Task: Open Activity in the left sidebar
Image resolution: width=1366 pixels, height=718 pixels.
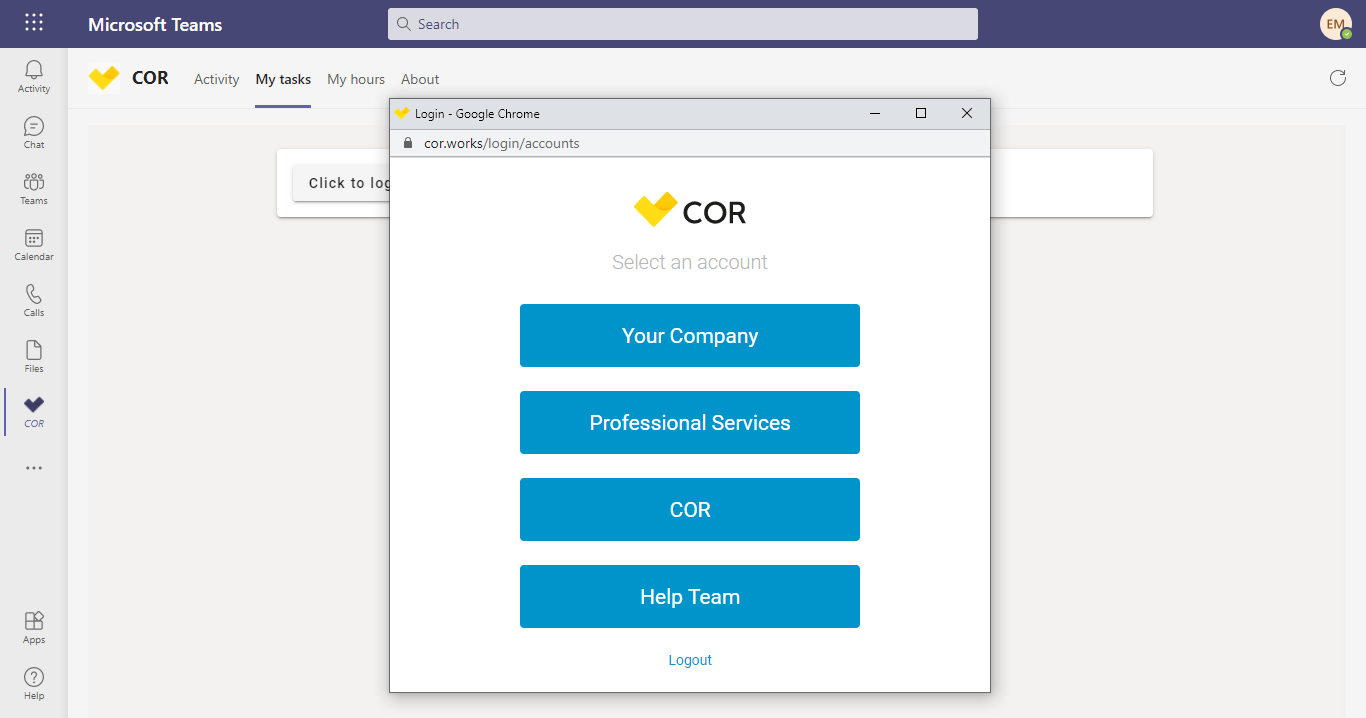Action: point(34,76)
